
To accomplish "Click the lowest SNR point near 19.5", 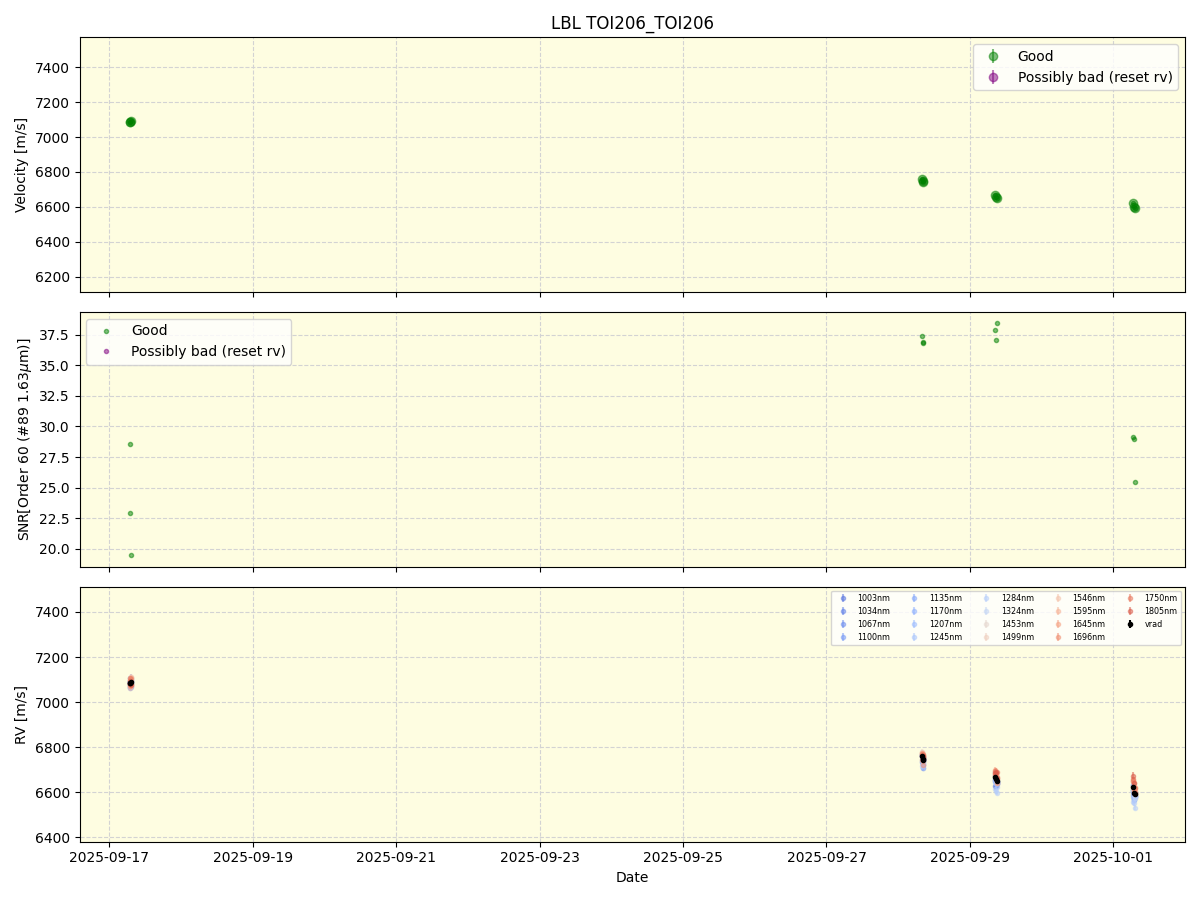I will pos(131,555).
